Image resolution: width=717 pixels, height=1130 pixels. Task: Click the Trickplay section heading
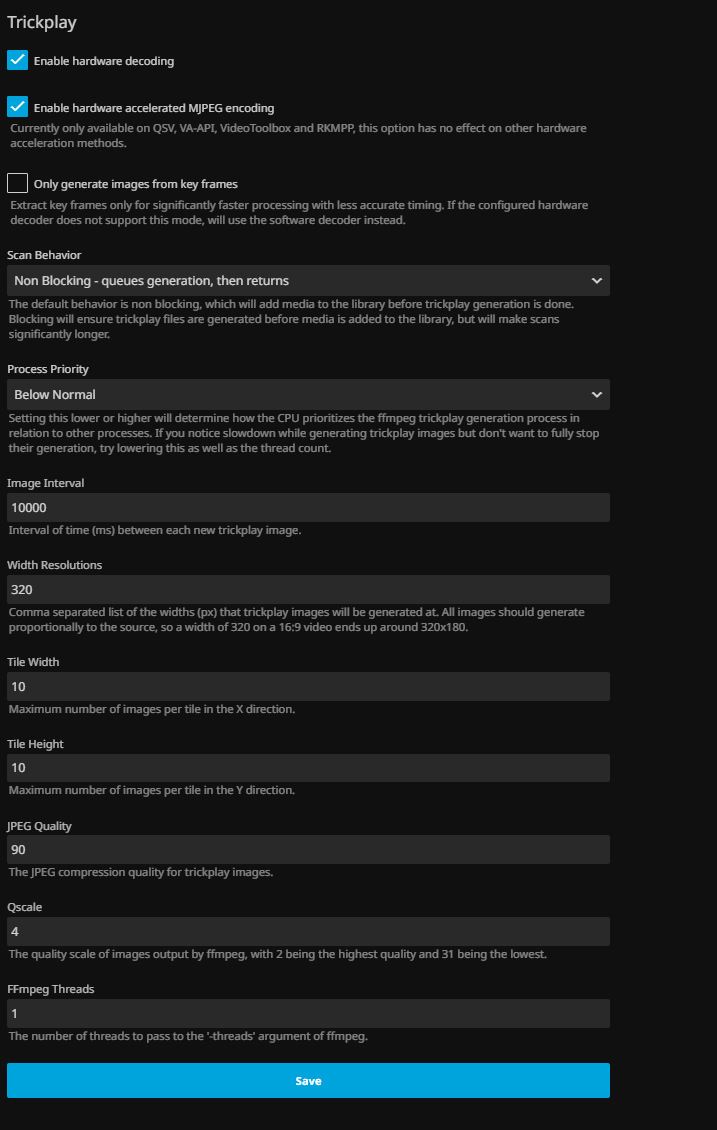click(42, 21)
